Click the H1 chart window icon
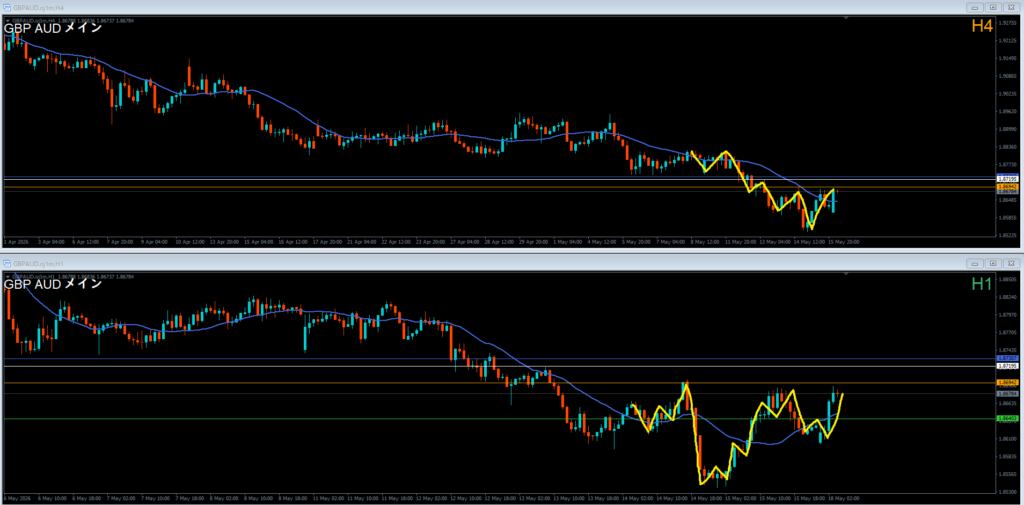The image size is (1024, 505). (8, 263)
